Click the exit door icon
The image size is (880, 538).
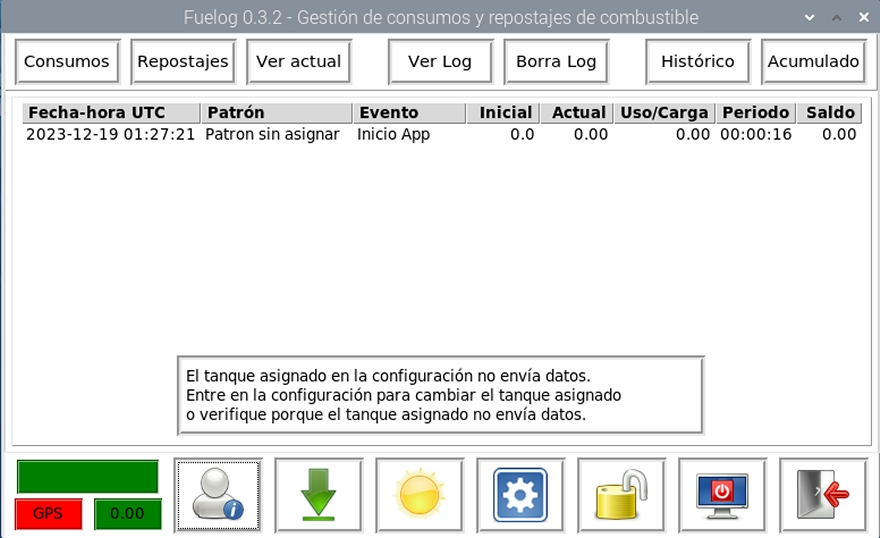click(x=823, y=494)
